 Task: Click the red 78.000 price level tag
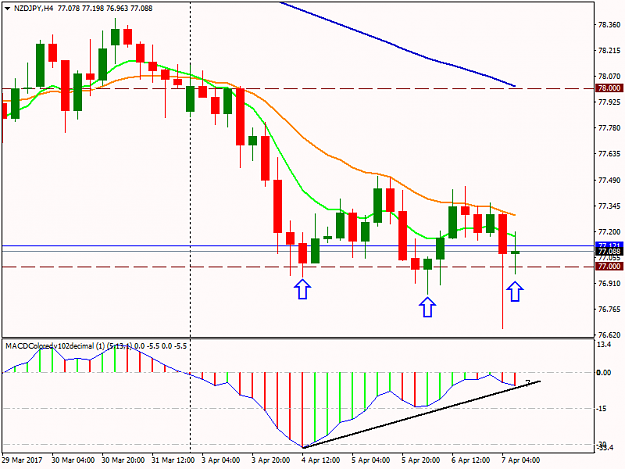click(x=609, y=88)
